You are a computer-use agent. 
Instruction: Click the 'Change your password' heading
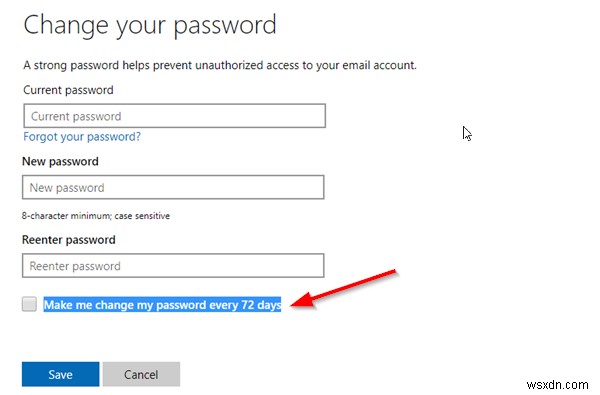click(150, 25)
